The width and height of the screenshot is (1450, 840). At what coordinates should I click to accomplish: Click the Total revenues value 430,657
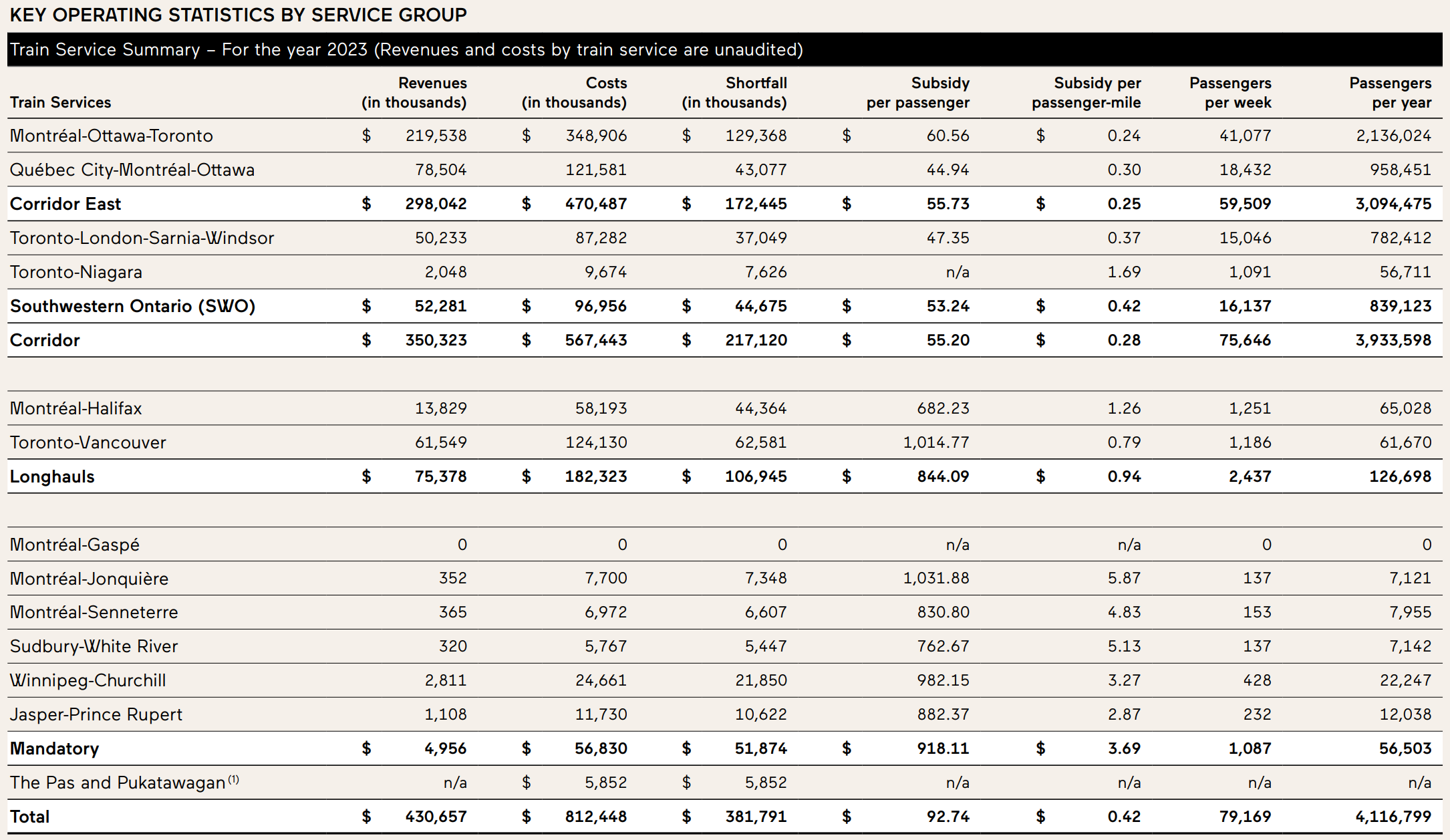click(x=436, y=817)
